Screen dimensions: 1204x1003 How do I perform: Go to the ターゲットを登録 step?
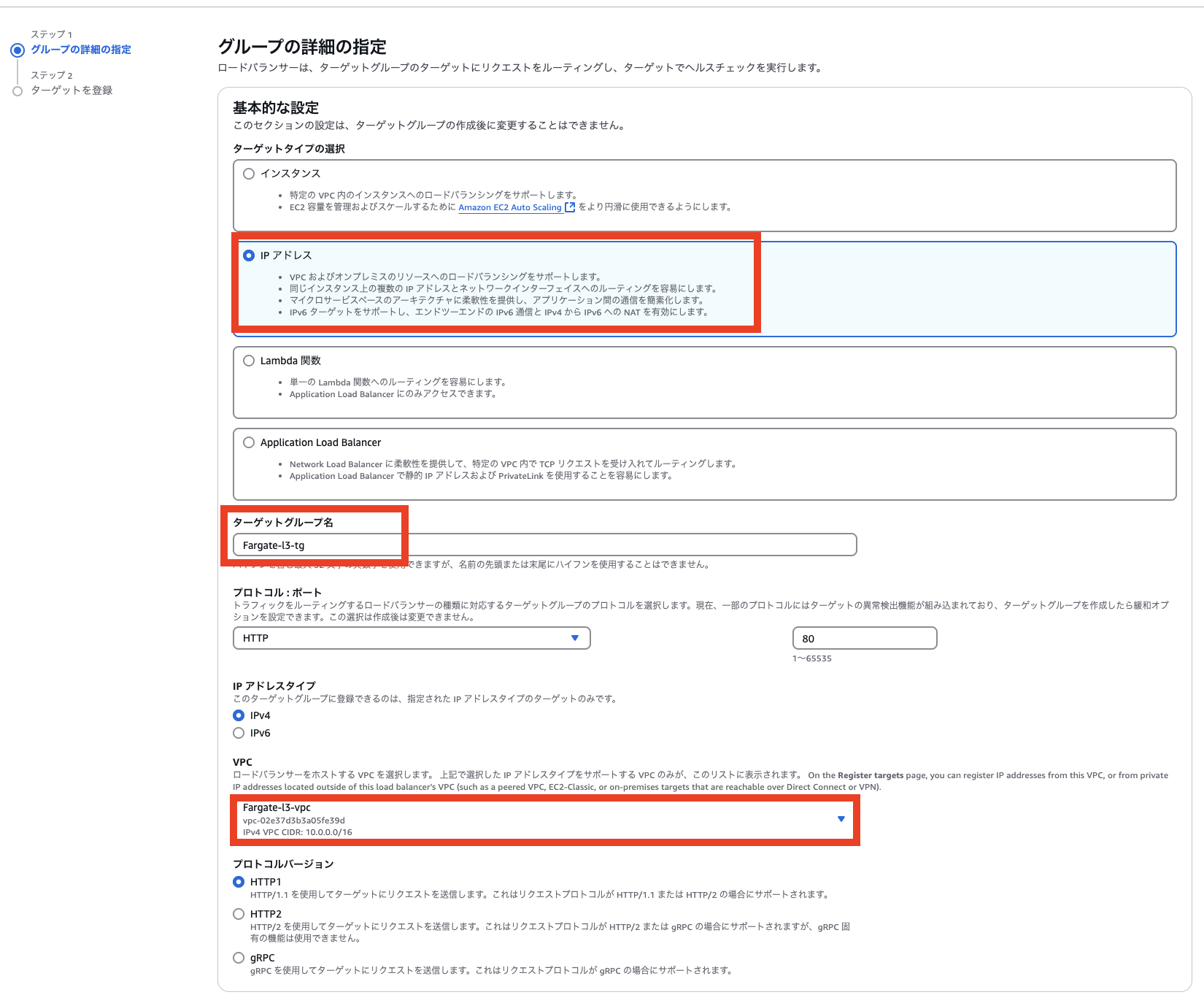(71, 91)
